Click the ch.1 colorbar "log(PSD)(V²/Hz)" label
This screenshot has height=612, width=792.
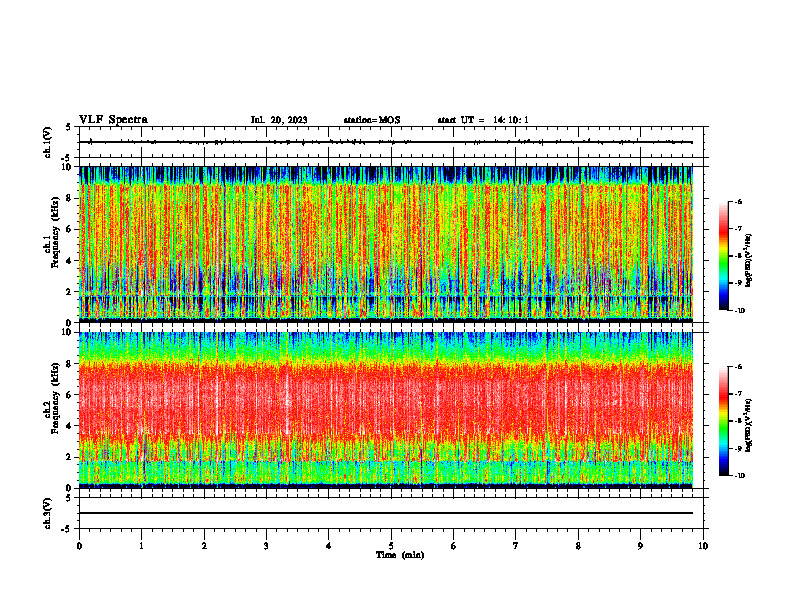coord(749,260)
